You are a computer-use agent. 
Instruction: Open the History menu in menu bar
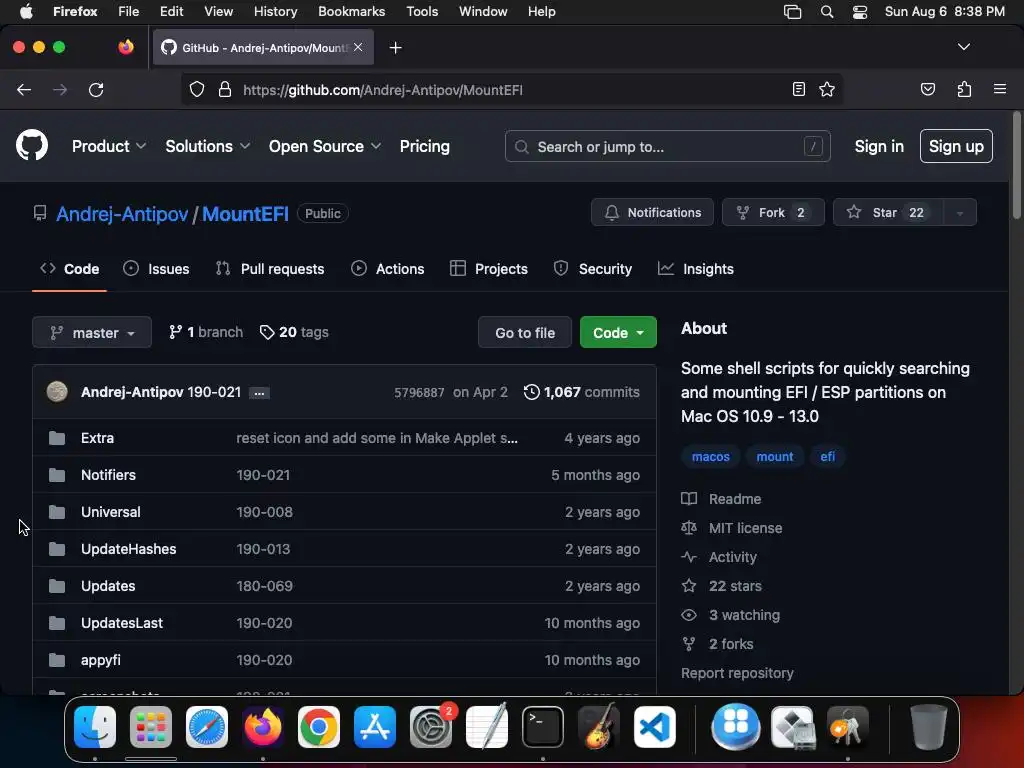275,12
